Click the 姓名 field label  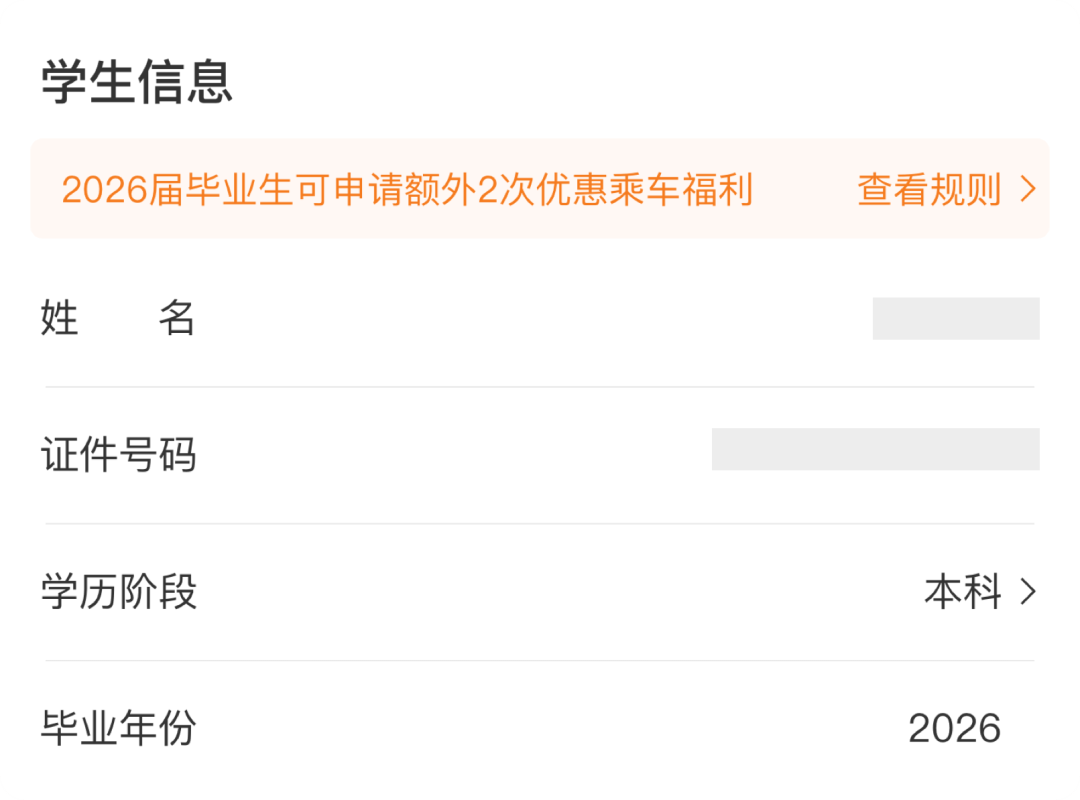pyautogui.click(x=118, y=318)
